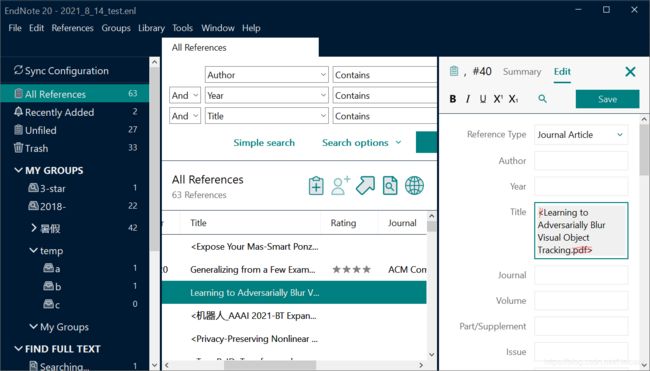Open the Title search field dropdown
The image size is (650, 371).
click(267, 116)
